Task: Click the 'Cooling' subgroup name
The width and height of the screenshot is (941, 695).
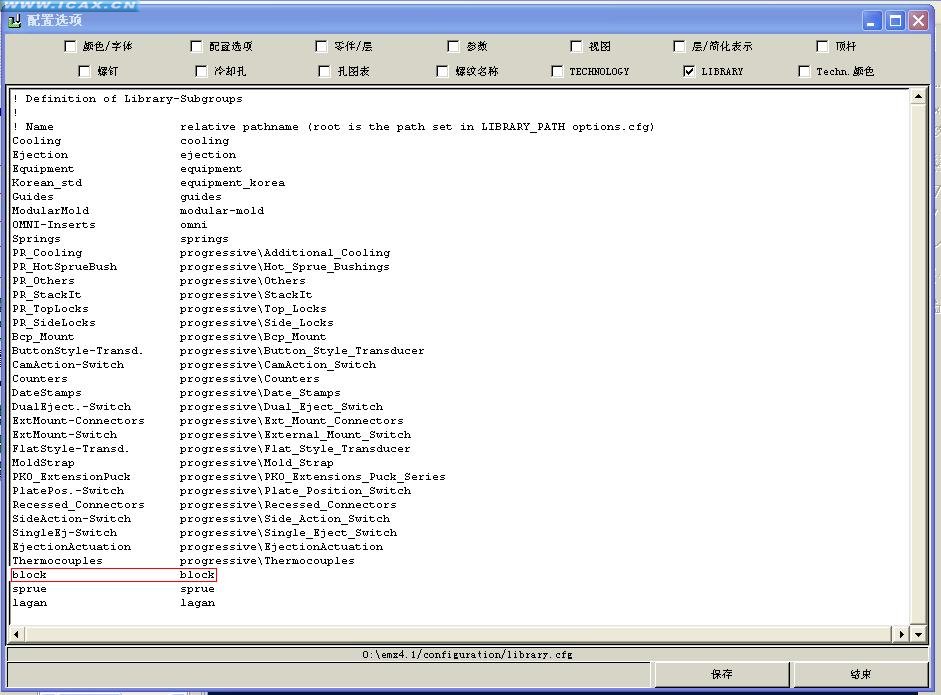Action: pos(37,141)
